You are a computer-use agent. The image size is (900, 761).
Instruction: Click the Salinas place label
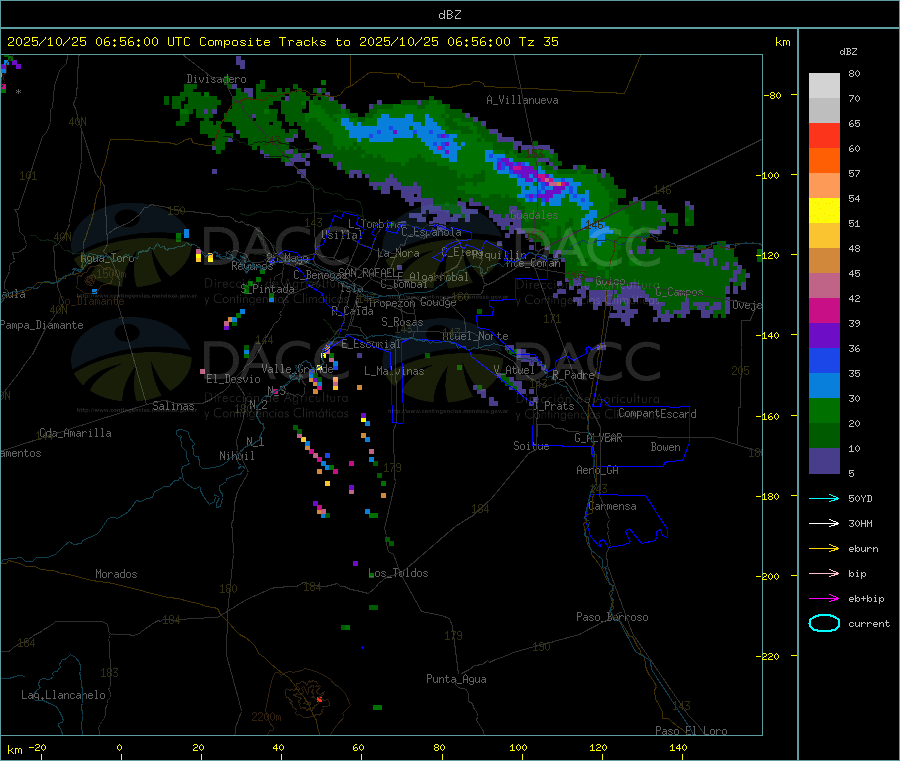click(x=173, y=406)
